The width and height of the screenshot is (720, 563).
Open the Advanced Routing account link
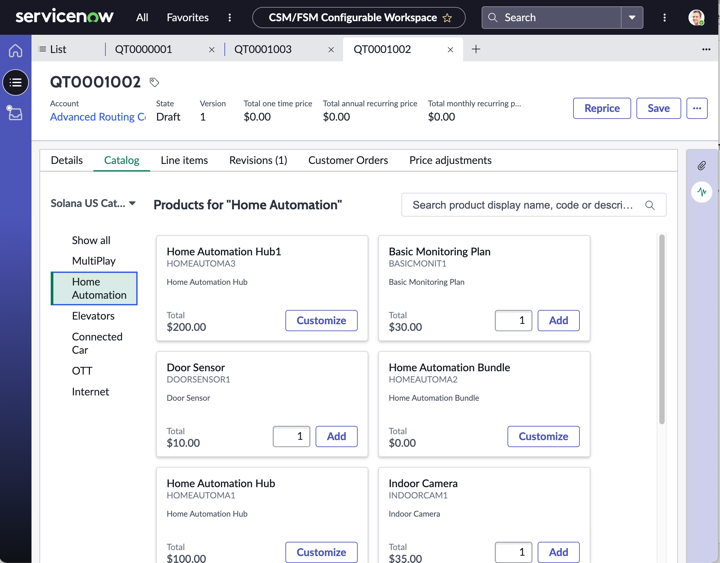tap(98, 117)
